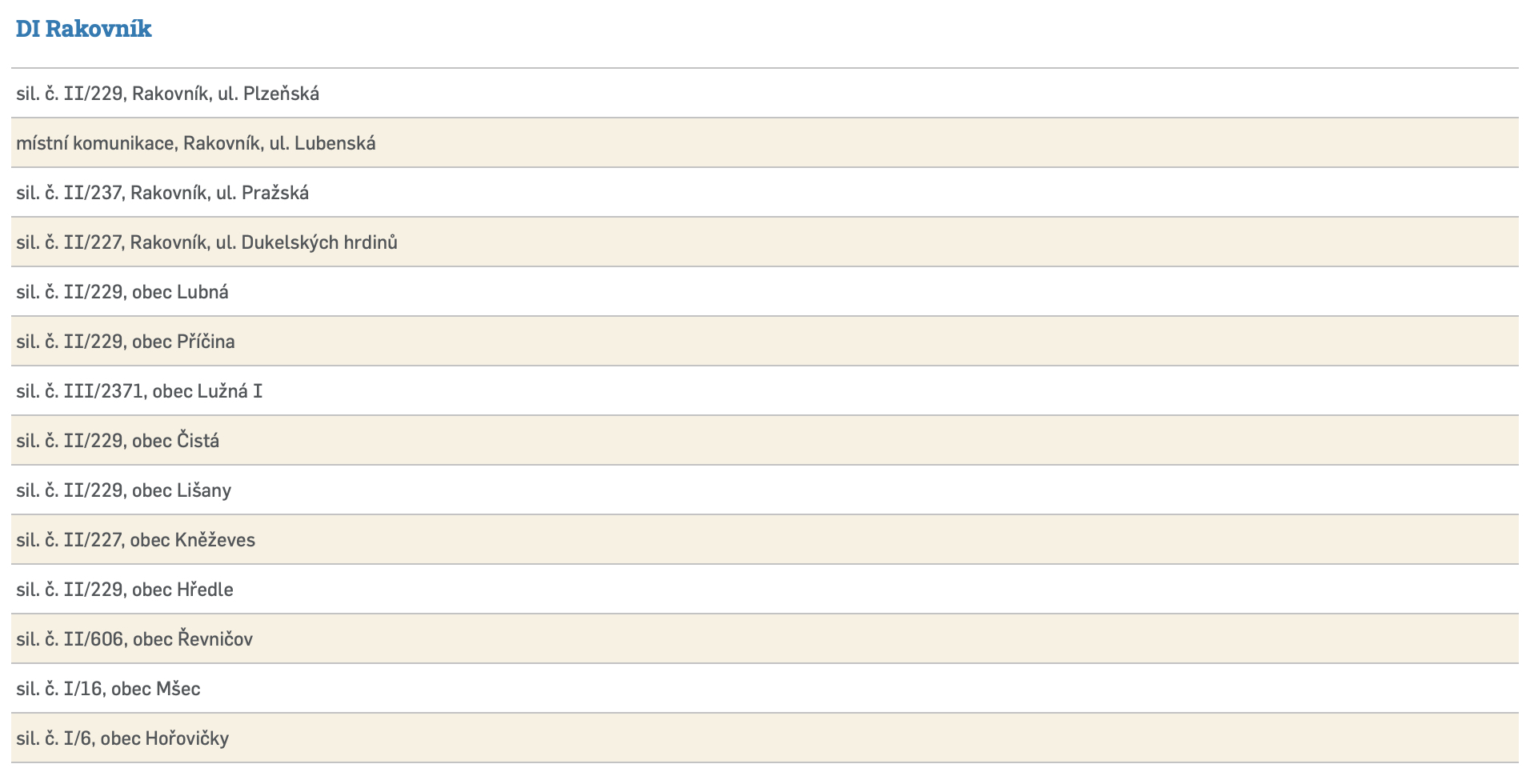Click the road number II/237
Screen dimensions: 1530x784
point(93,193)
